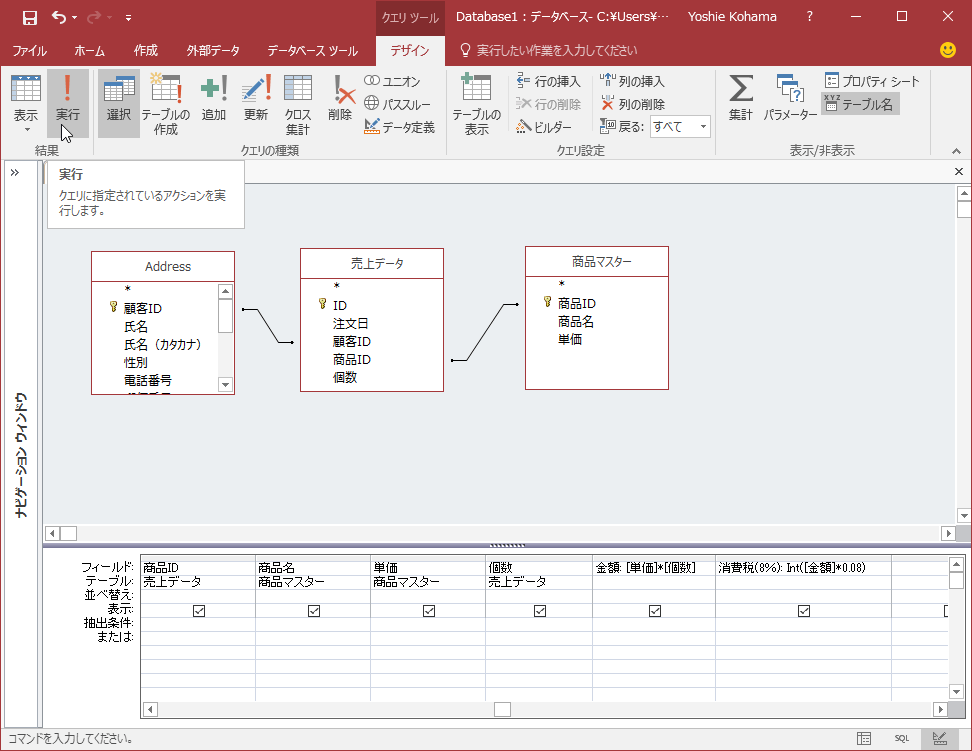Select データ定義 data definition query

(399, 127)
